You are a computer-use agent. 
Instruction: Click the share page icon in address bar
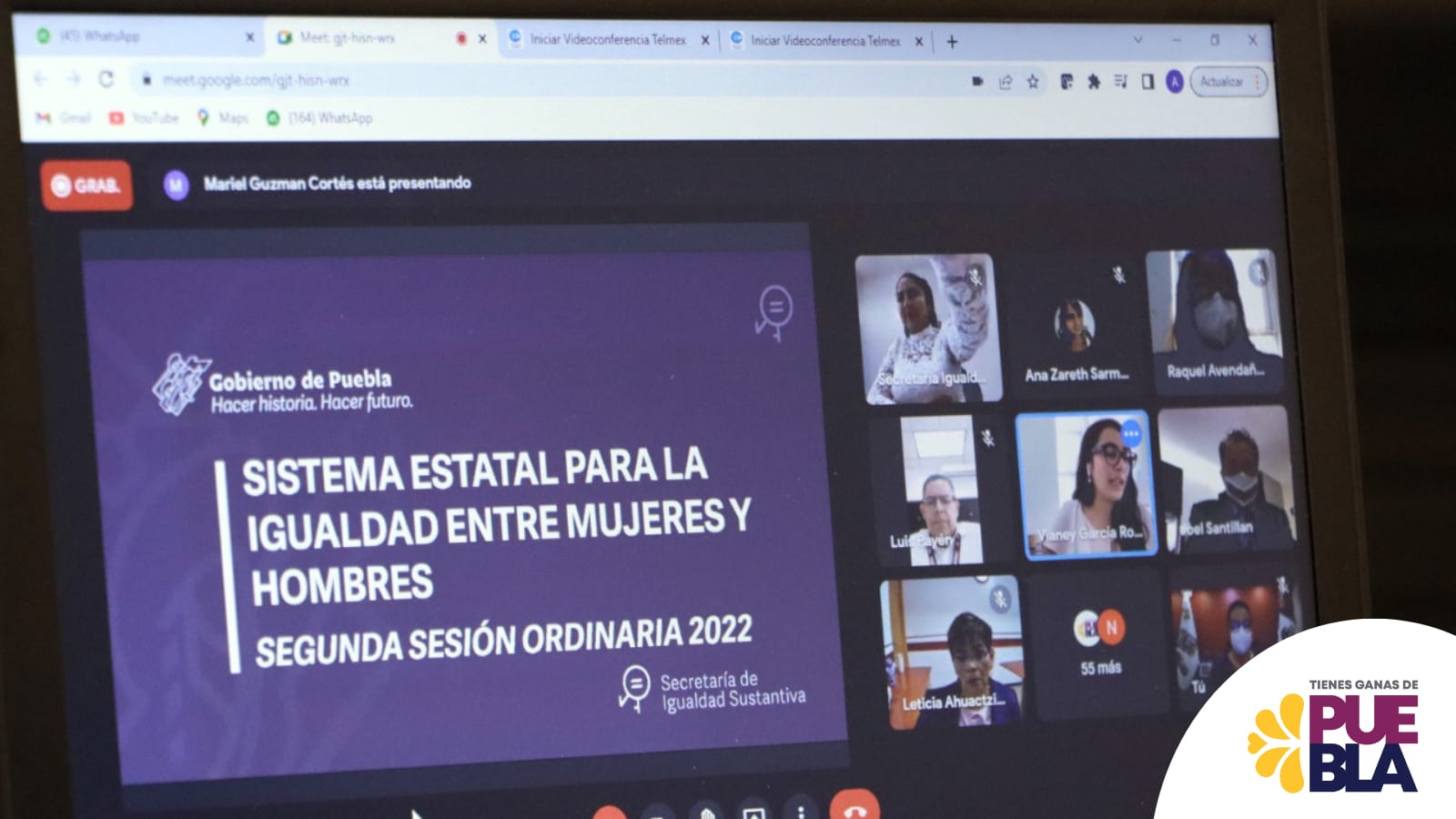[1006, 82]
